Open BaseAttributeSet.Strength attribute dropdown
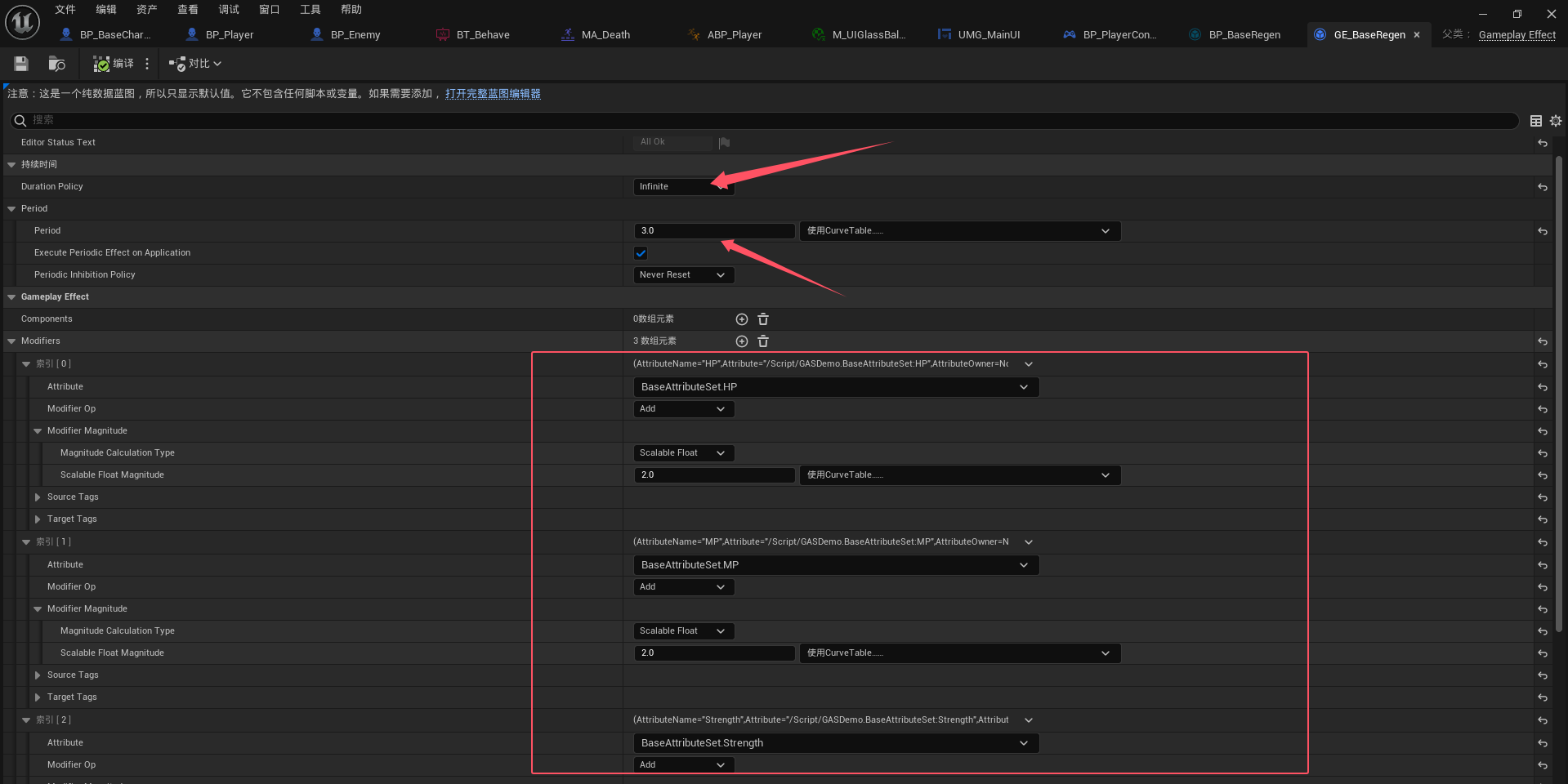Viewport: 1568px width, 784px height. point(836,743)
